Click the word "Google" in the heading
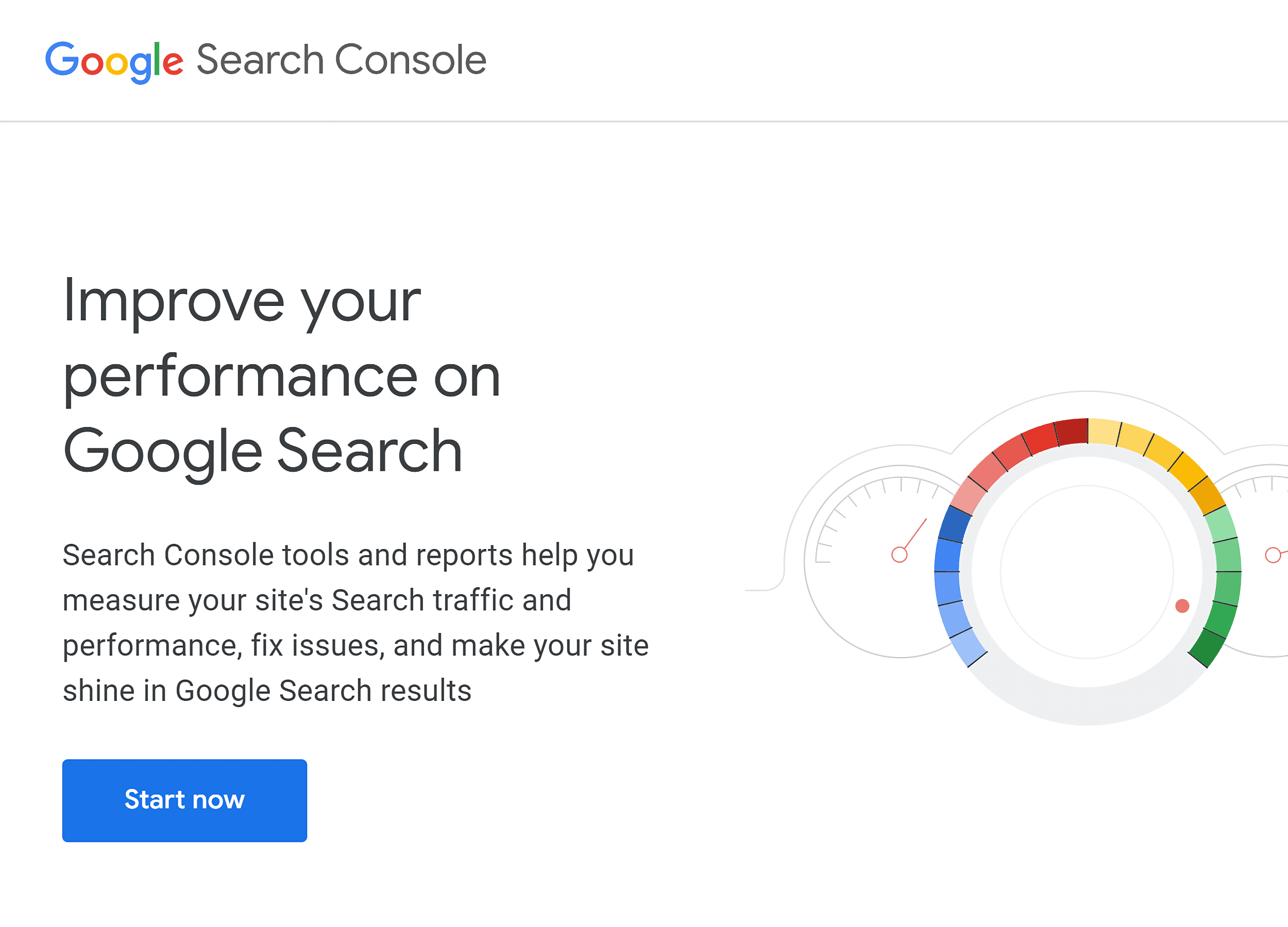 (162, 450)
